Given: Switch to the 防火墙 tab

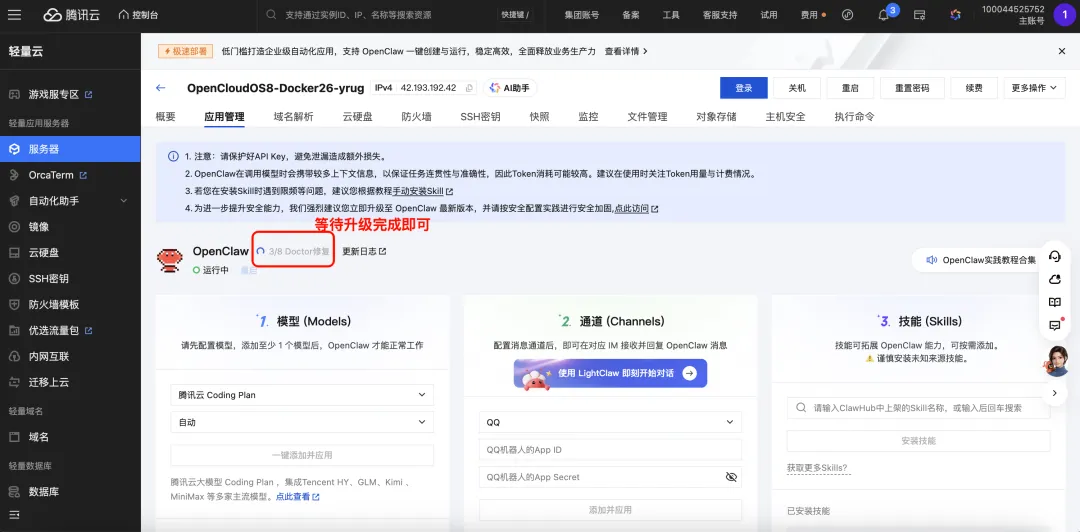Looking at the screenshot, I should [417, 117].
